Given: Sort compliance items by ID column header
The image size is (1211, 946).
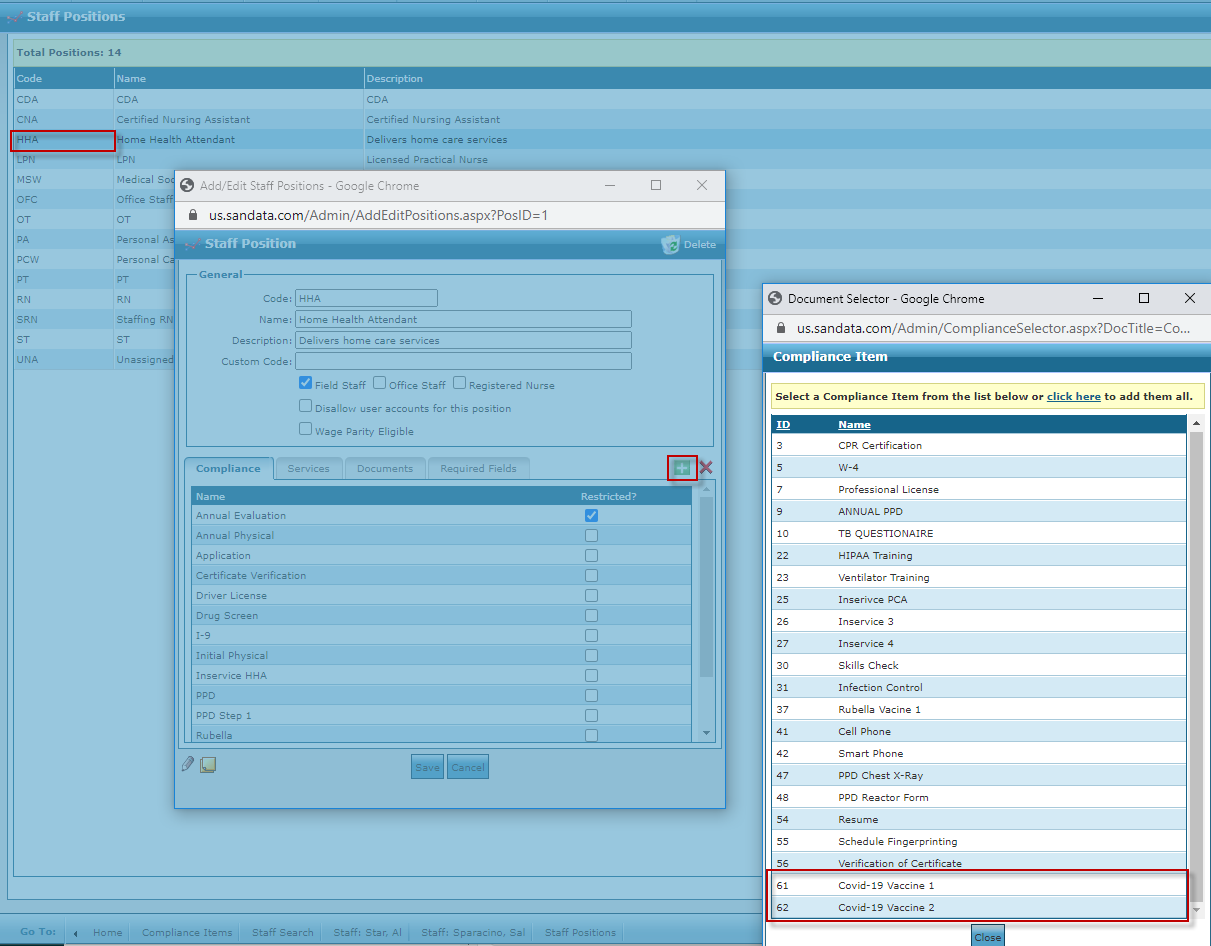Looking at the screenshot, I should pyautogui.click(x=783, y=424).
